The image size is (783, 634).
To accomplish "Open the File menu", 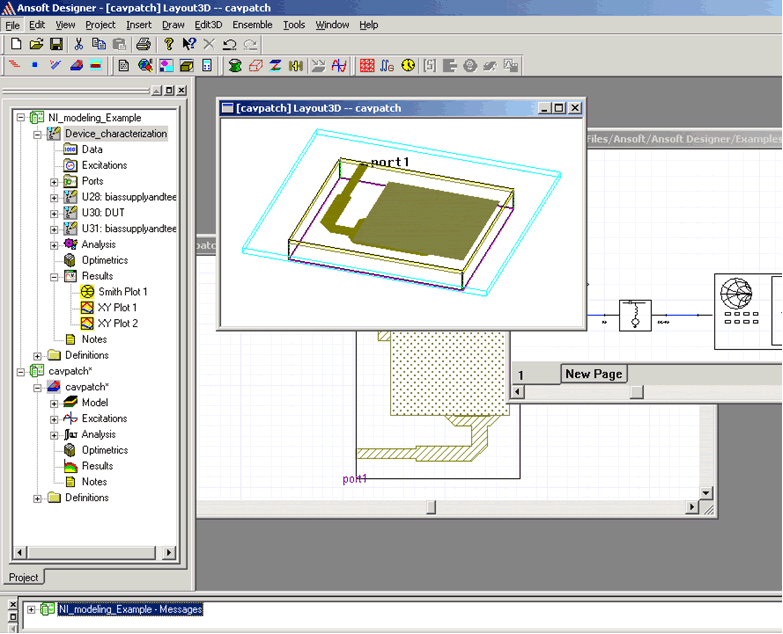I will point(12,25).
